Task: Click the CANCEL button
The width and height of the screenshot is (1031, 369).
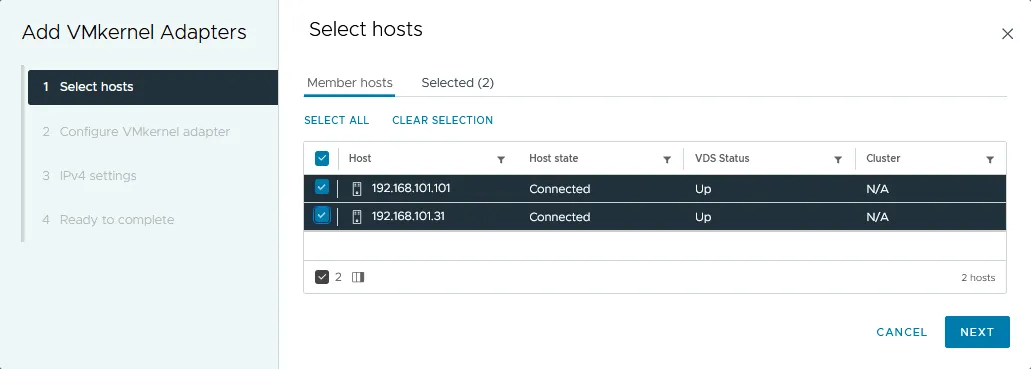Action: [901, 332]
